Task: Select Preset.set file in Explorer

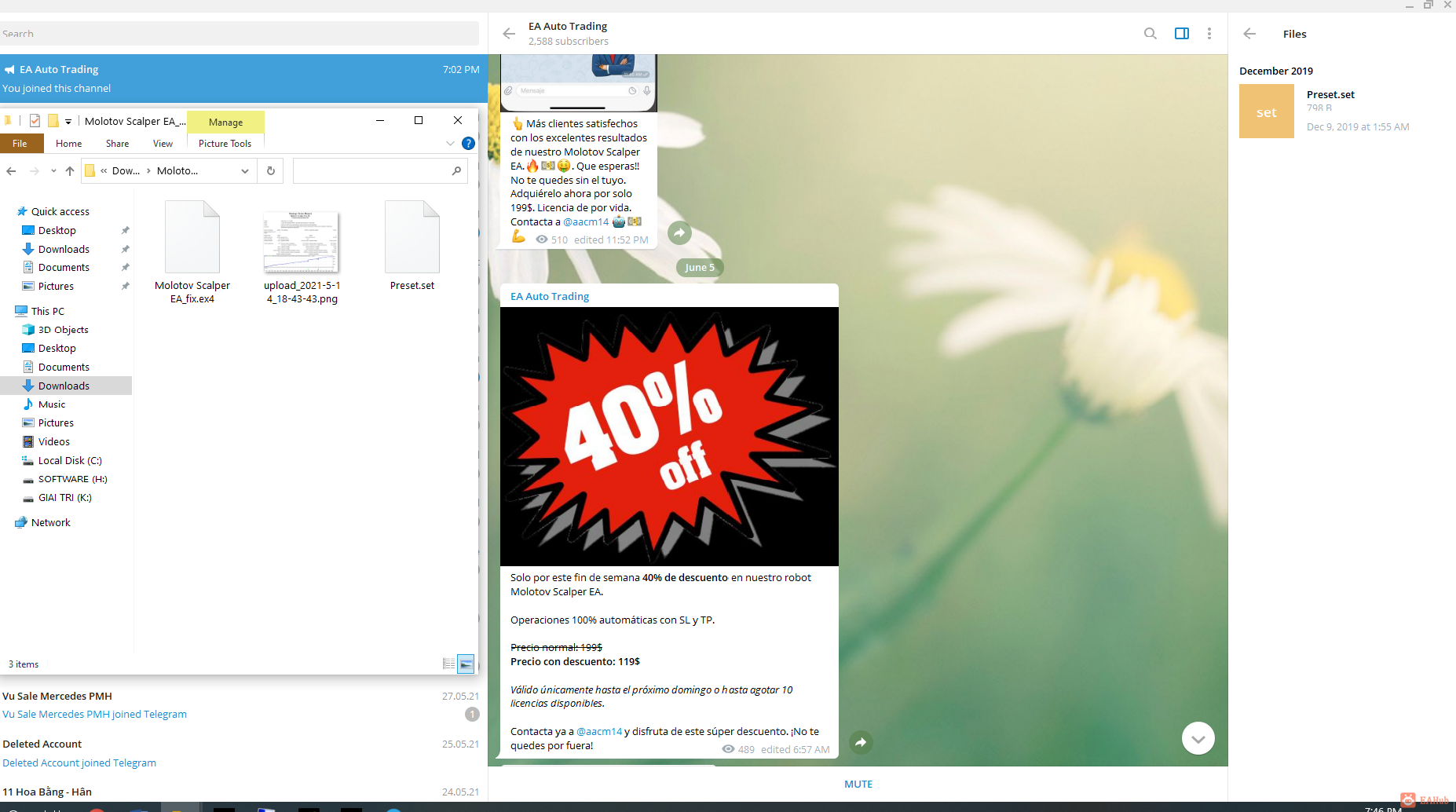Action: (412, 247)
